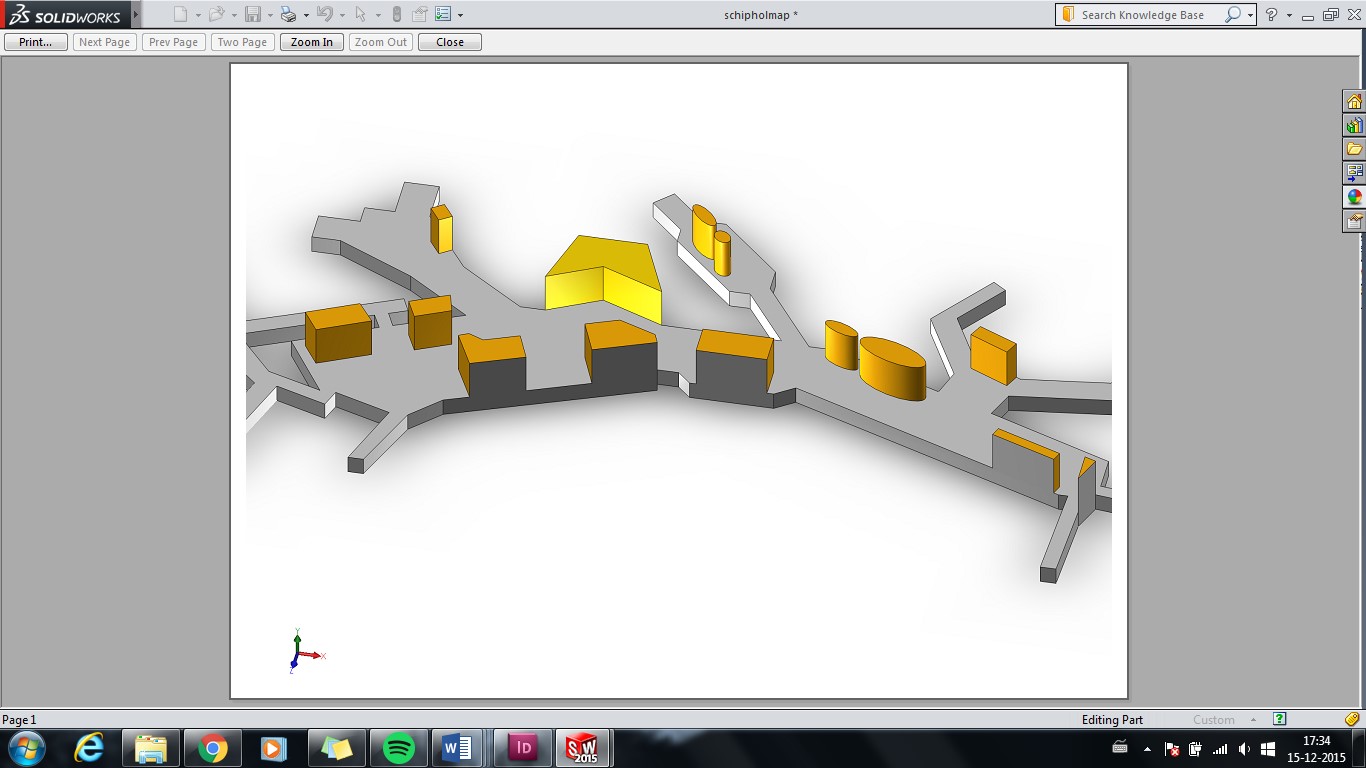Image resolution: width=1366 pixels, height=768 pixels.
Task: Open the File Explorer folder tab
Action: coord(1354,150)
